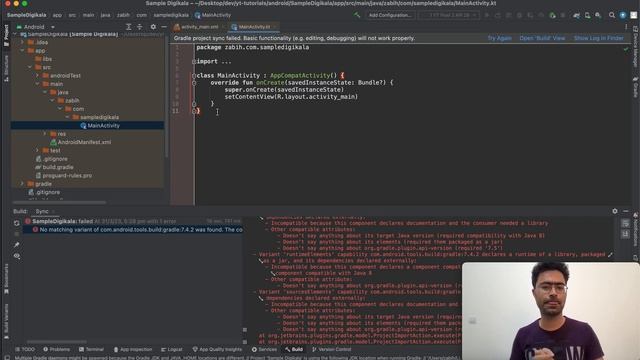Collapse the java folder
The height and width of the screenshot is (360, 640).
click(x=45, y=92)
